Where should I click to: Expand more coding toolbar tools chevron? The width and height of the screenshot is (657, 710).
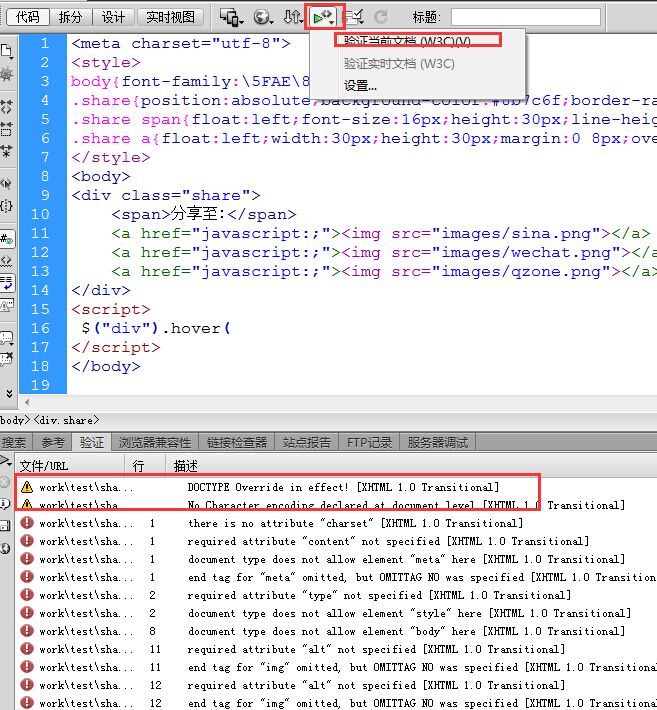click(9, 393)
